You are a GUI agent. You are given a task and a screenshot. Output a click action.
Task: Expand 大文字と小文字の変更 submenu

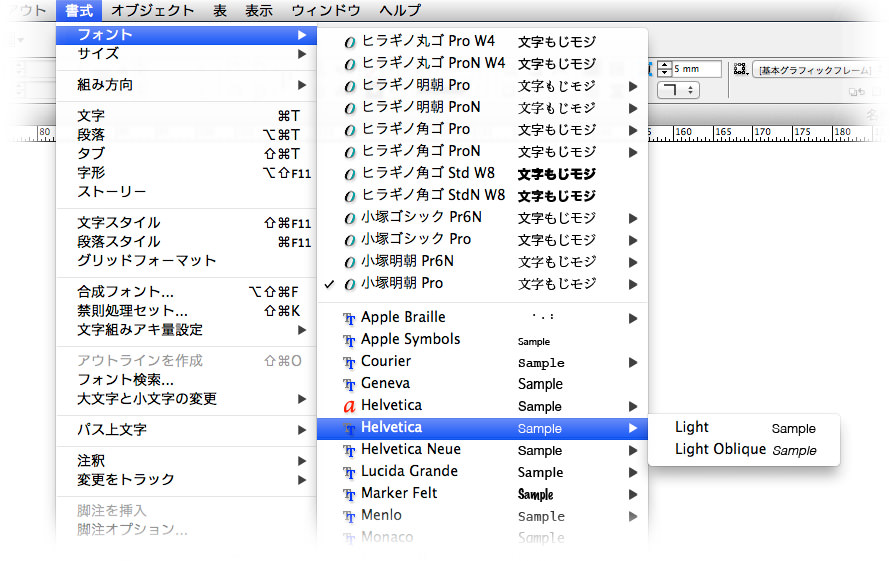pyautogui.click(x=186, y=399)
